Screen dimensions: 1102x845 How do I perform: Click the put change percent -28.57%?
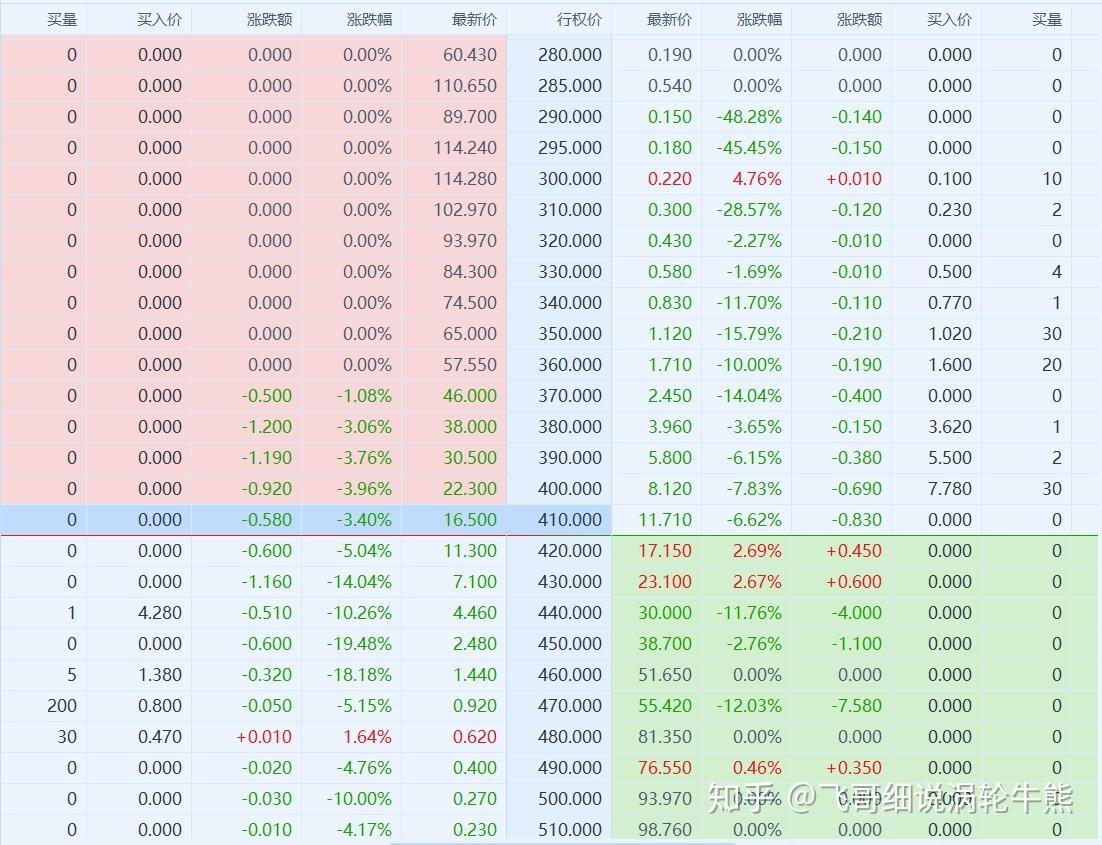[748, 209]
